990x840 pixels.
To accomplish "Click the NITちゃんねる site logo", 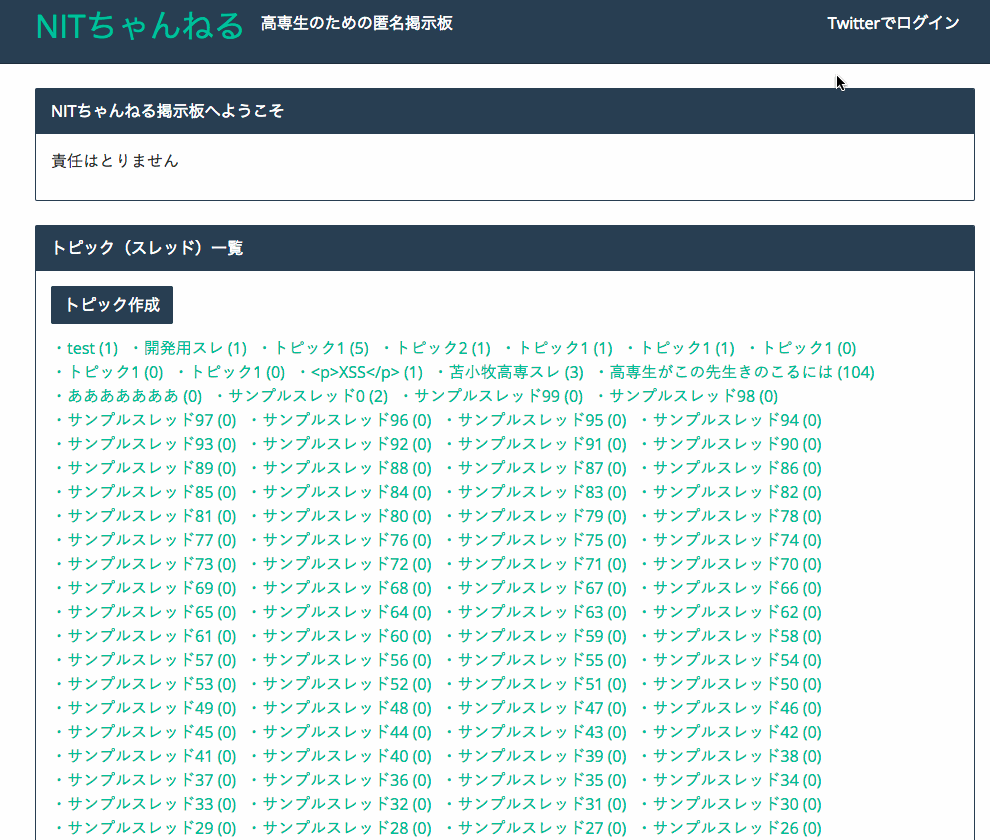I will click(x=140, y=27).
